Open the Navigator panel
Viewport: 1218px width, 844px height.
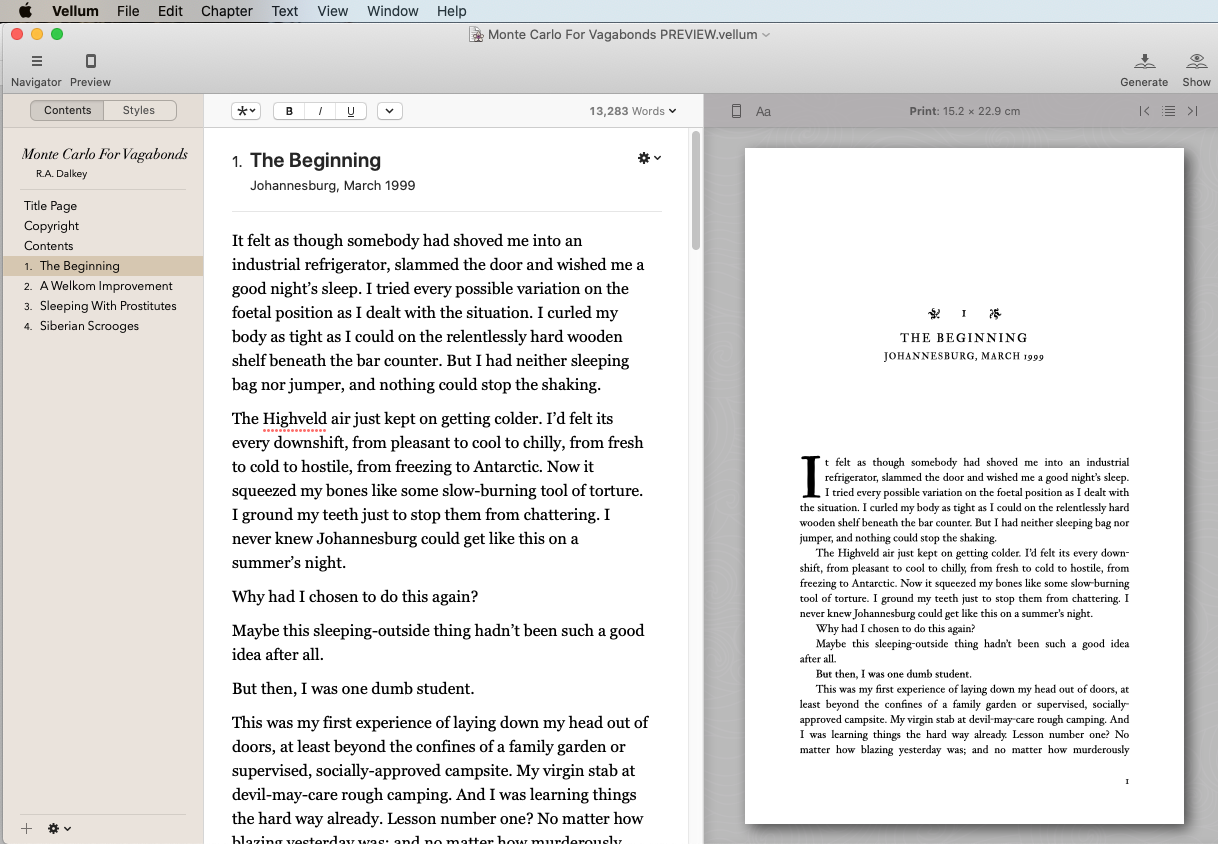[x=36, y=68]
